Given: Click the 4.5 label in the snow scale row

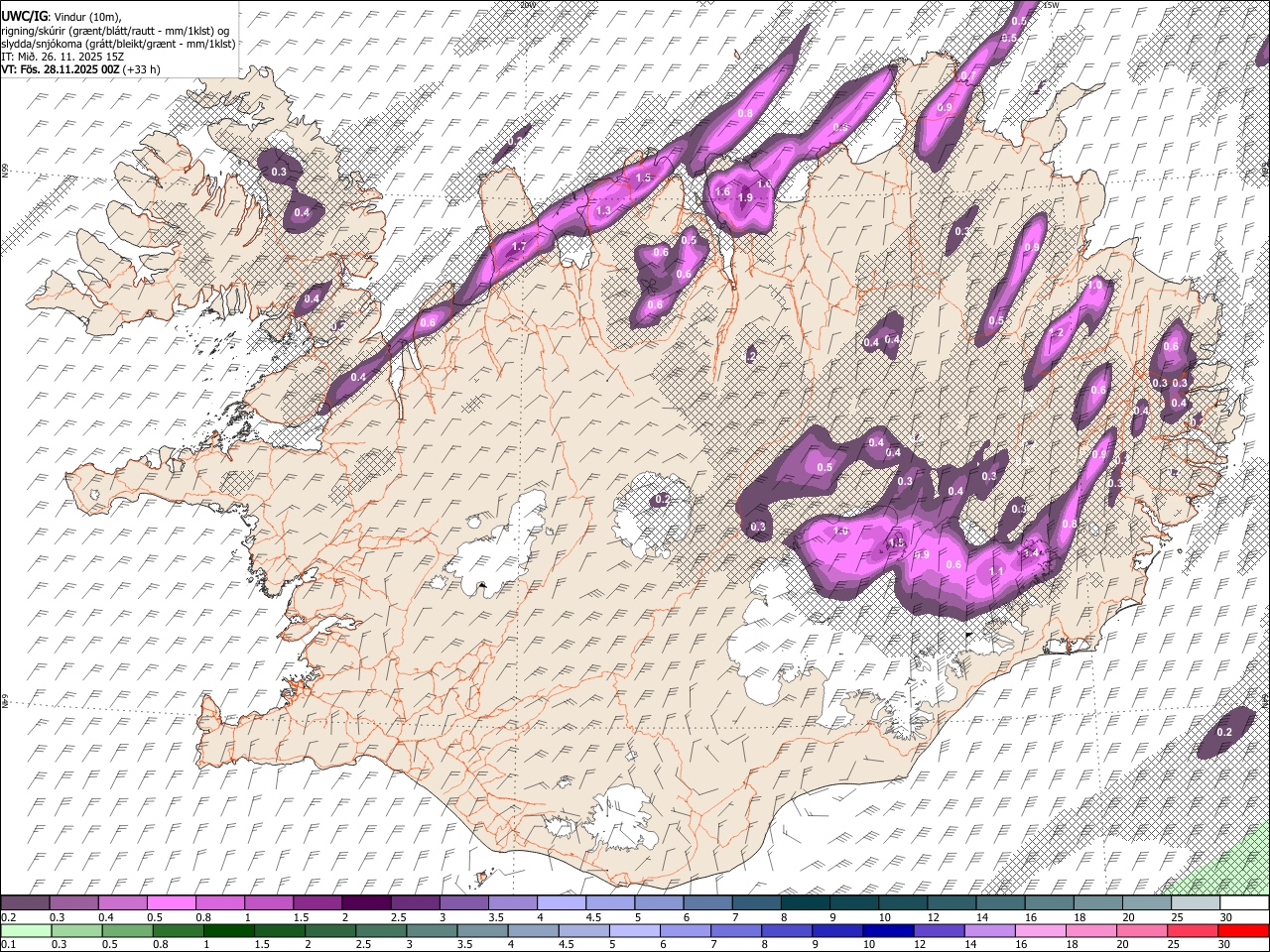Looking at the screenshot, I should (593, 918).
